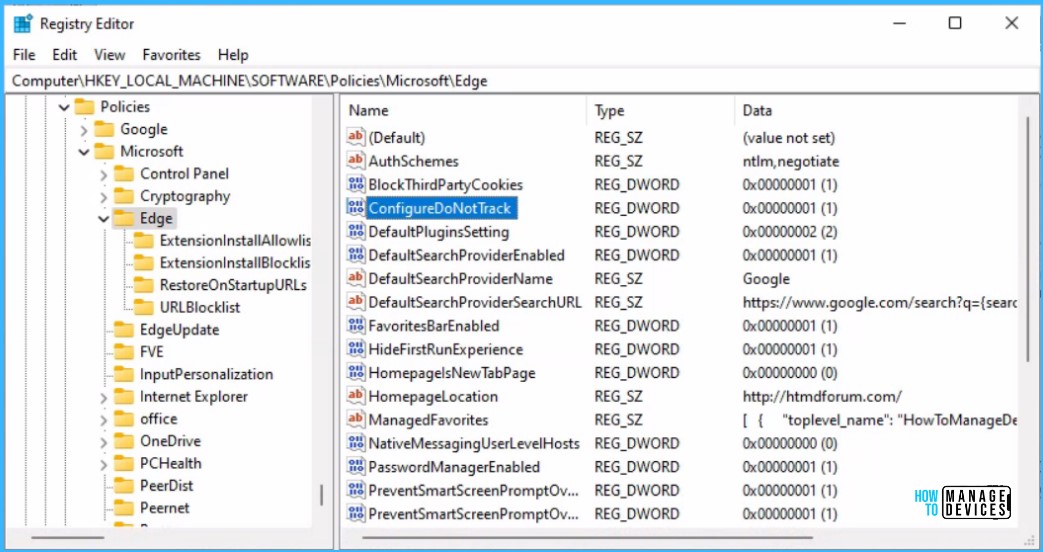The image size is (1043, 552).
Task: Expand the Google key chevron
Action: (x=84, y=130)
